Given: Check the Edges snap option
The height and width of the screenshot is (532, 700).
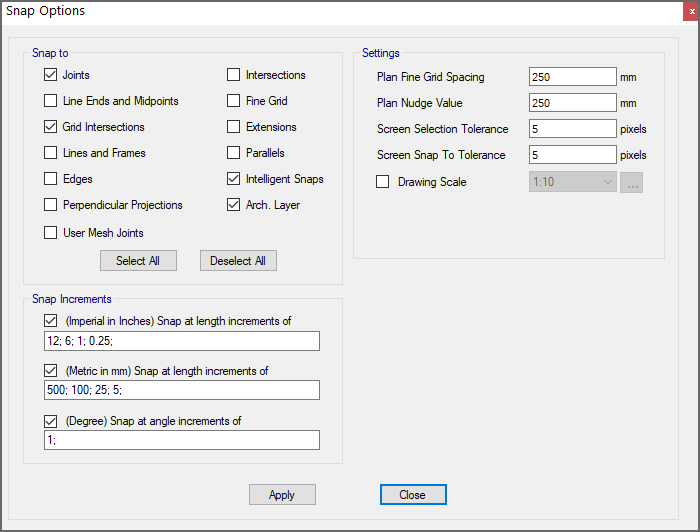Looking at the screenshot, I should tap(51, 179).
